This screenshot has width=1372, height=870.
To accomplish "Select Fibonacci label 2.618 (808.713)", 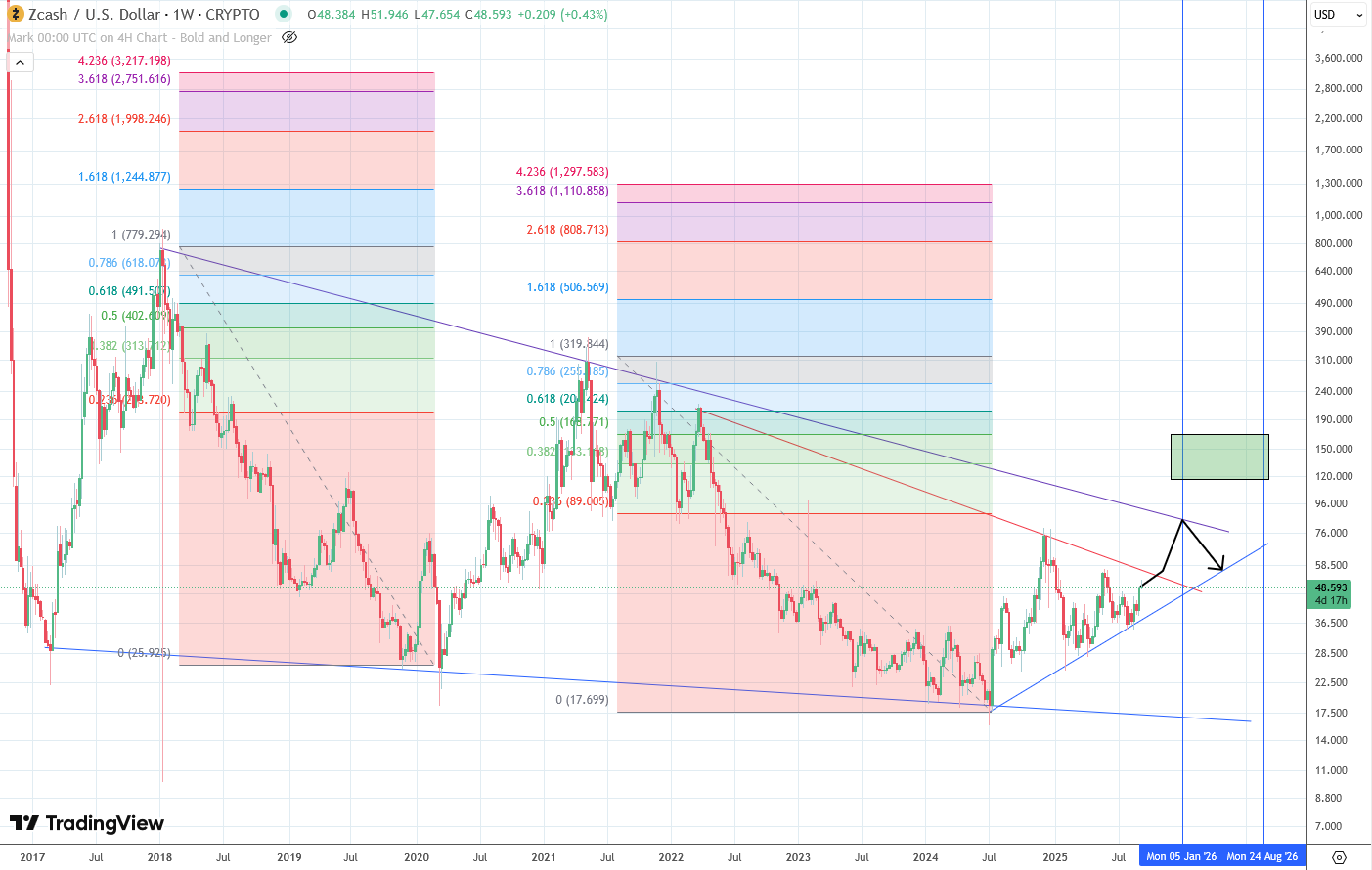I will pos(567,230).
